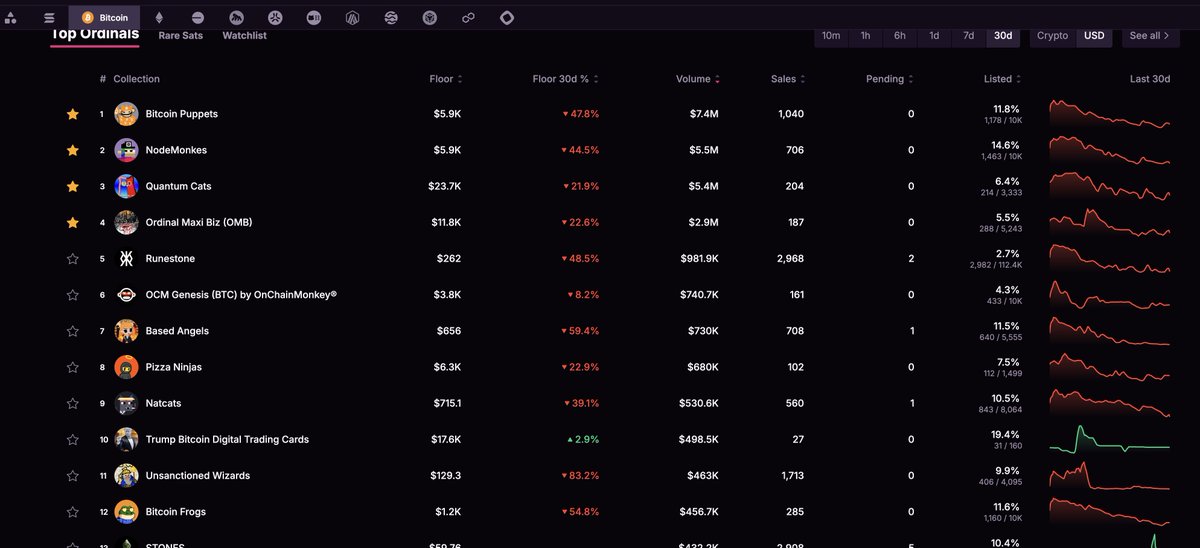Viewport: 1200px width, 548px height.
Task: Select the Sei wave chain icon
Action: point(391,18)
